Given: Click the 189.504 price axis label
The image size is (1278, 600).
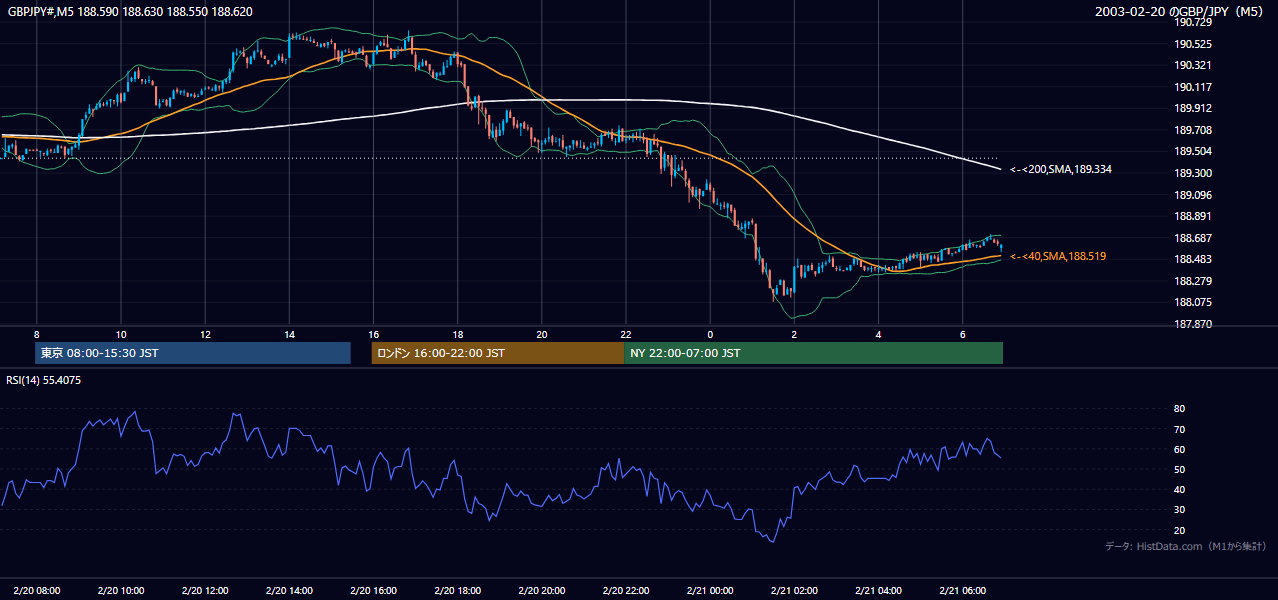Looking at the screenshot, I should [x=1191, y=152].
